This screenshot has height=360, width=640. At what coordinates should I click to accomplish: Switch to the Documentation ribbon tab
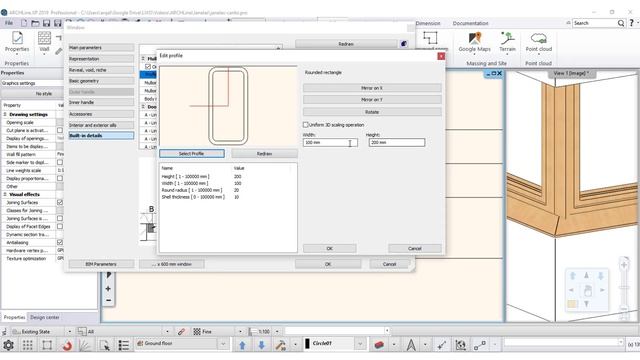470,23
